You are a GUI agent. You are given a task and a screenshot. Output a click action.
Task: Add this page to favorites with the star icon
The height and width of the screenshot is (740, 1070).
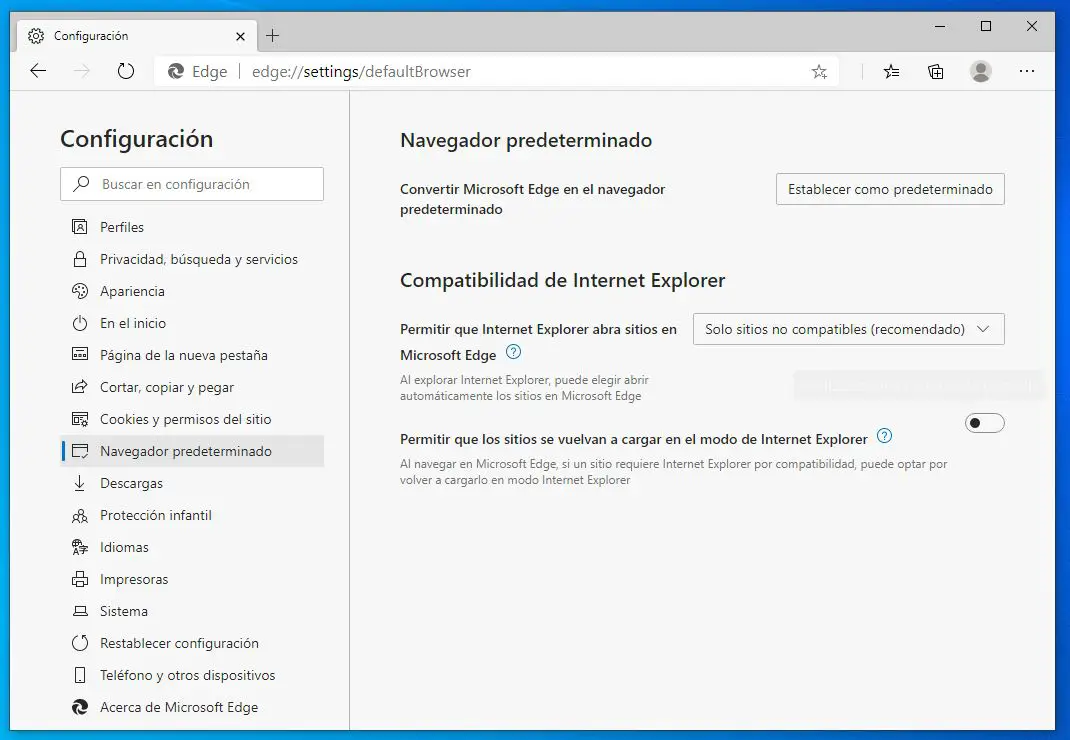coord(819,72)
